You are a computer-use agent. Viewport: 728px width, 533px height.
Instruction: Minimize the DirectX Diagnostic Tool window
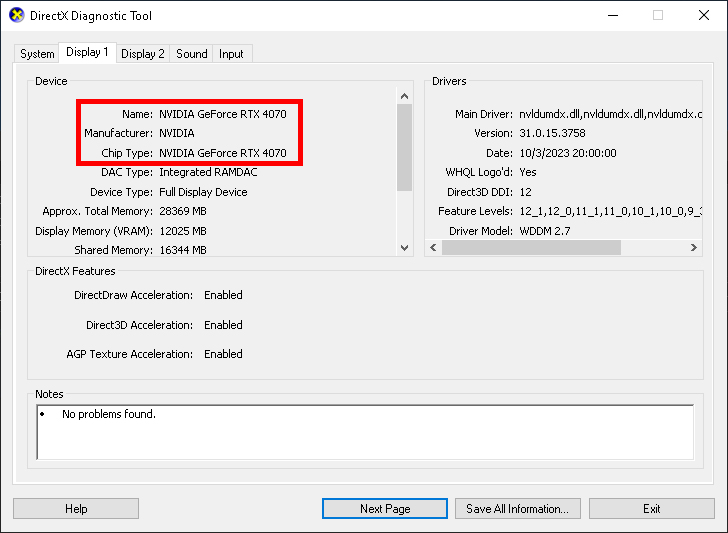pyautogui.click(x=613, y=15)
